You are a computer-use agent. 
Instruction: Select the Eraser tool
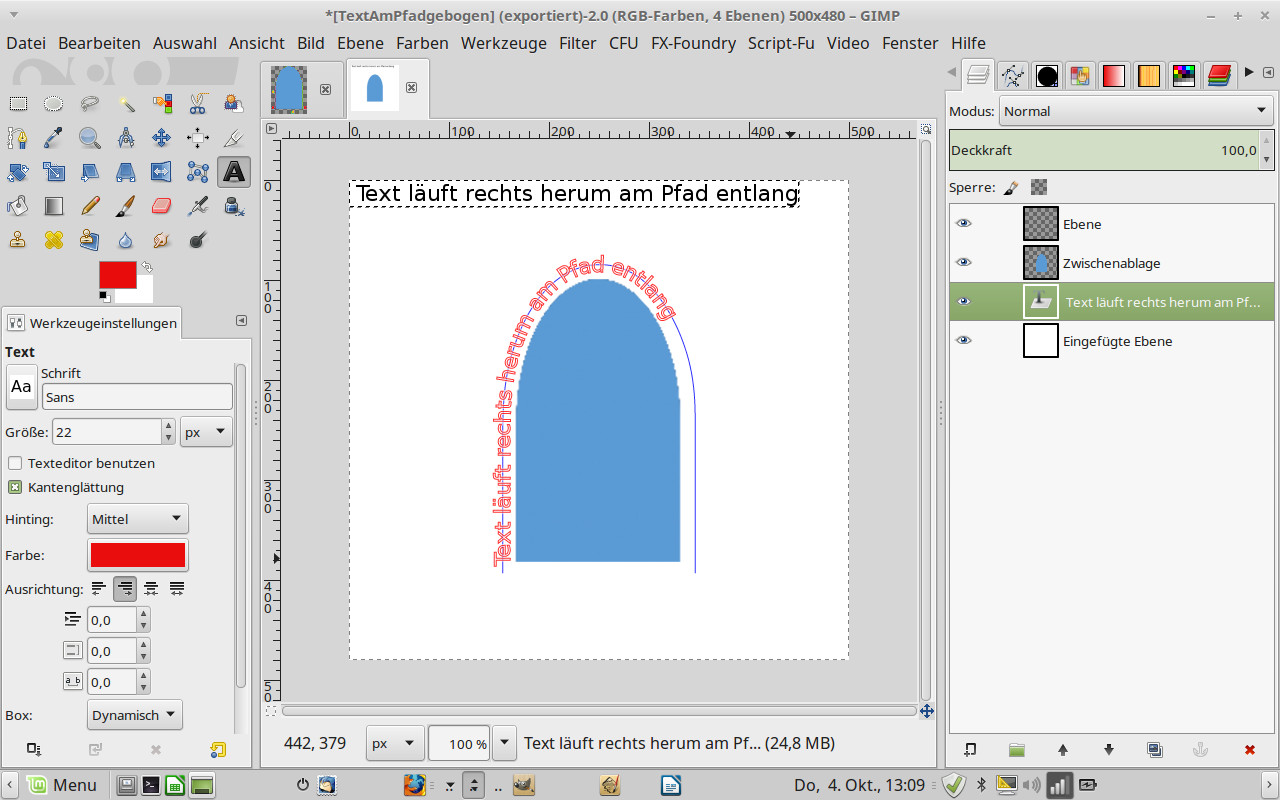coord(162,206)
